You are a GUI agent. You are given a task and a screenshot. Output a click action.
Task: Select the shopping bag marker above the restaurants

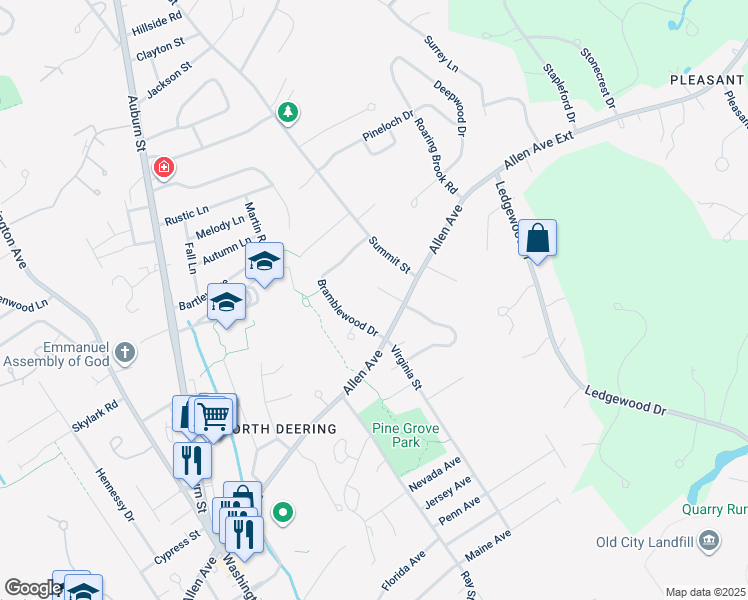click(242, 494)
